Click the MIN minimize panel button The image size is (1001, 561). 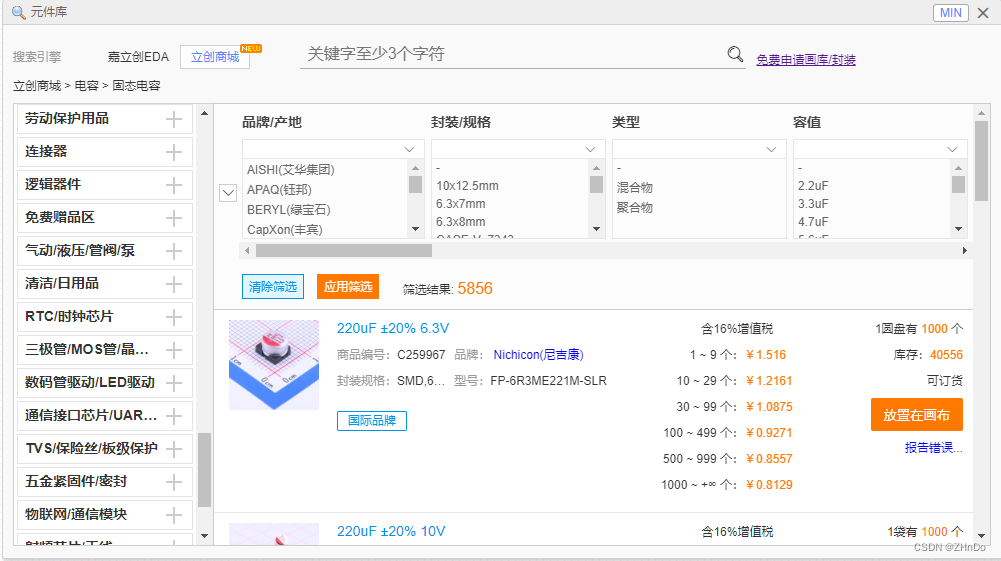951,13
